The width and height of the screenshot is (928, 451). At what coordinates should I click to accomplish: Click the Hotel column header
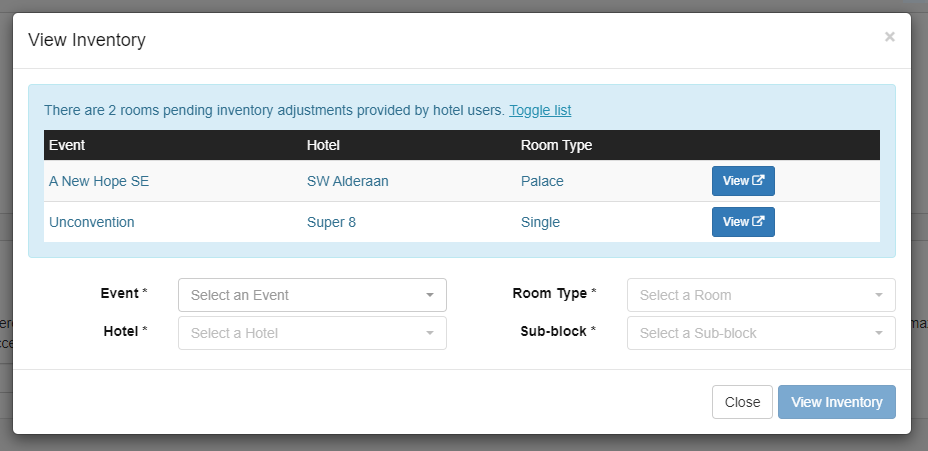(324, 145)
